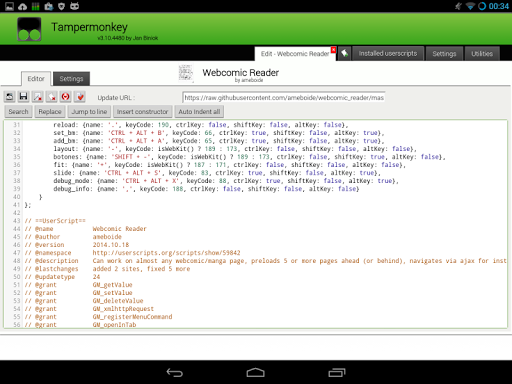This screenshot has width=512, height=384.
Task: Close the Edit - Webcomic Reader tab
Action: 333,50
